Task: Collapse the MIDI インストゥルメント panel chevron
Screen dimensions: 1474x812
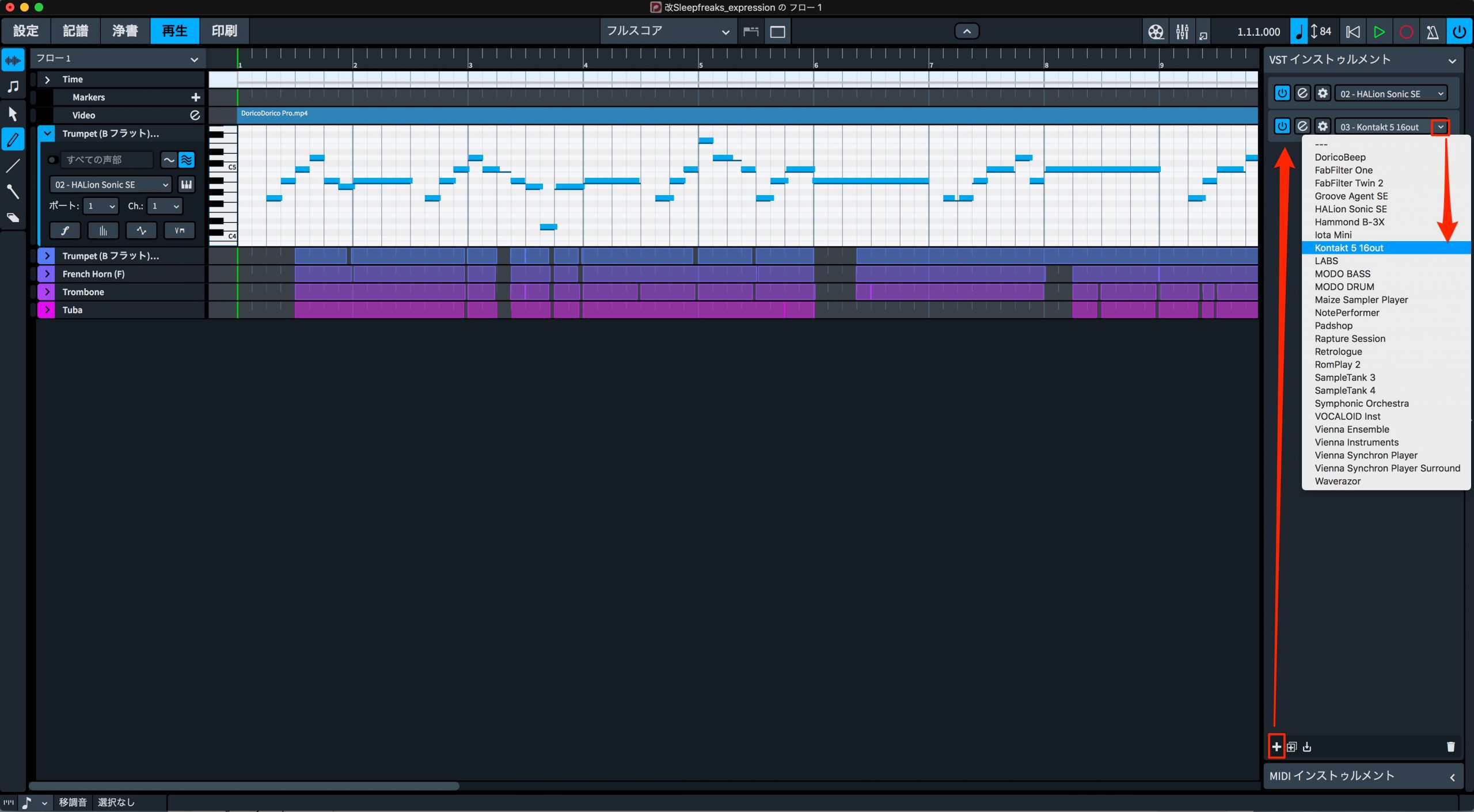Action: pyautogui.click(x=1452, y=777)
